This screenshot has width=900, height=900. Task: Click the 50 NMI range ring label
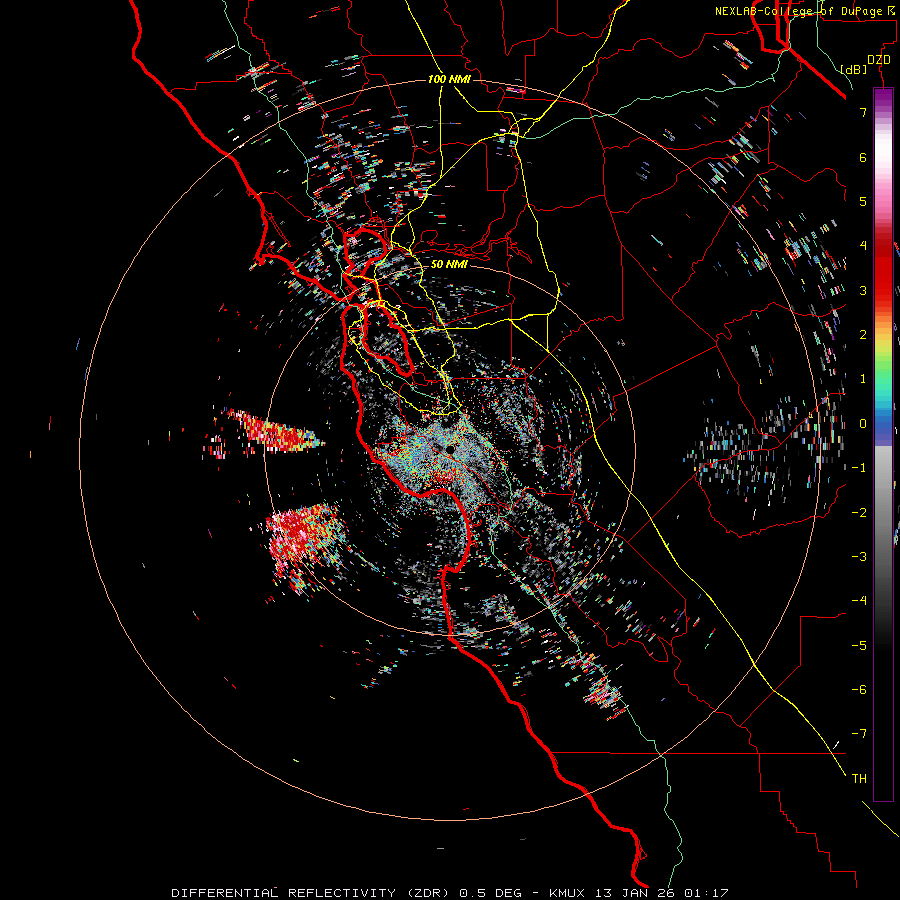(449, 264)
